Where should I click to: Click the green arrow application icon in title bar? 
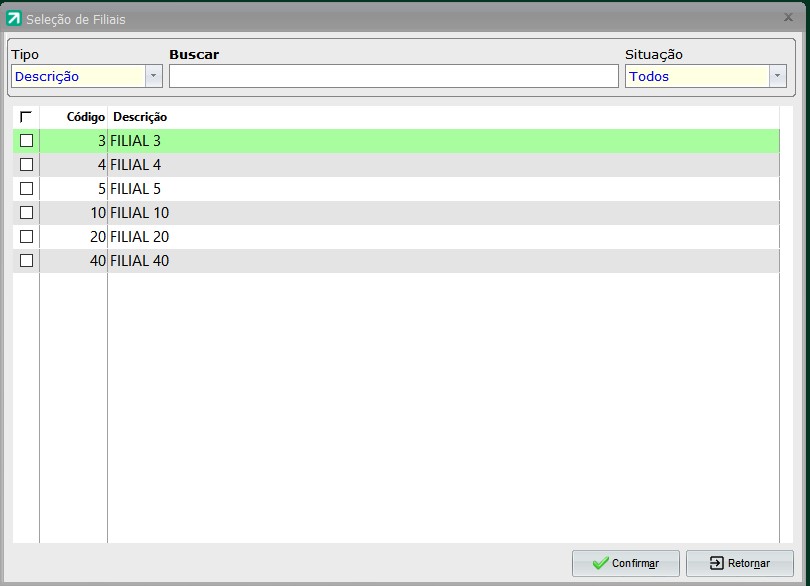point(14,19)
